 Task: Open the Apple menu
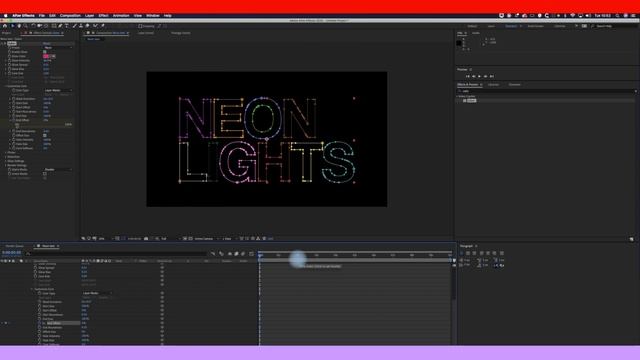coord(6,16)
